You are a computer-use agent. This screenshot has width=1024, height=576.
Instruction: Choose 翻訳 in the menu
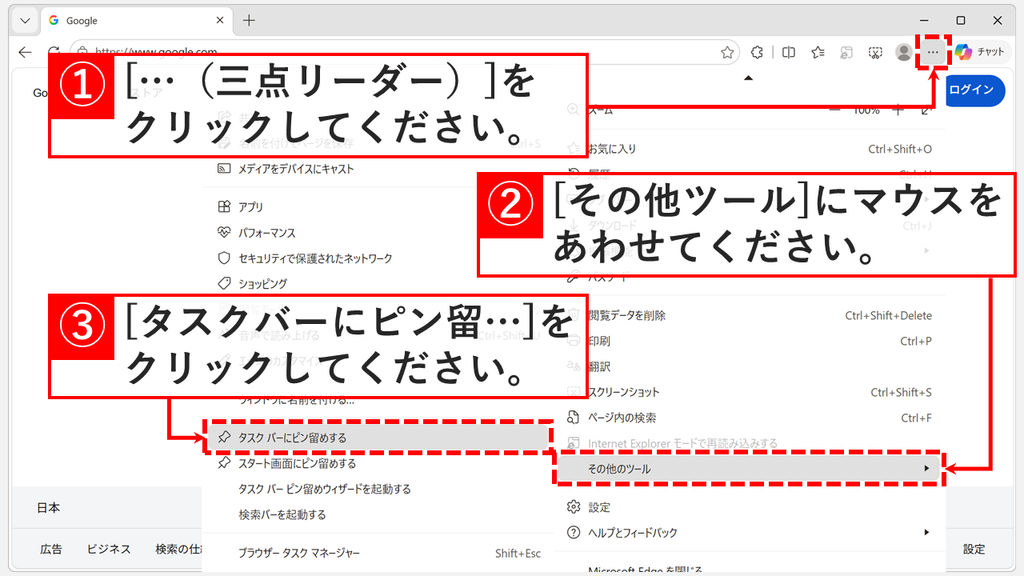point(749,366)
